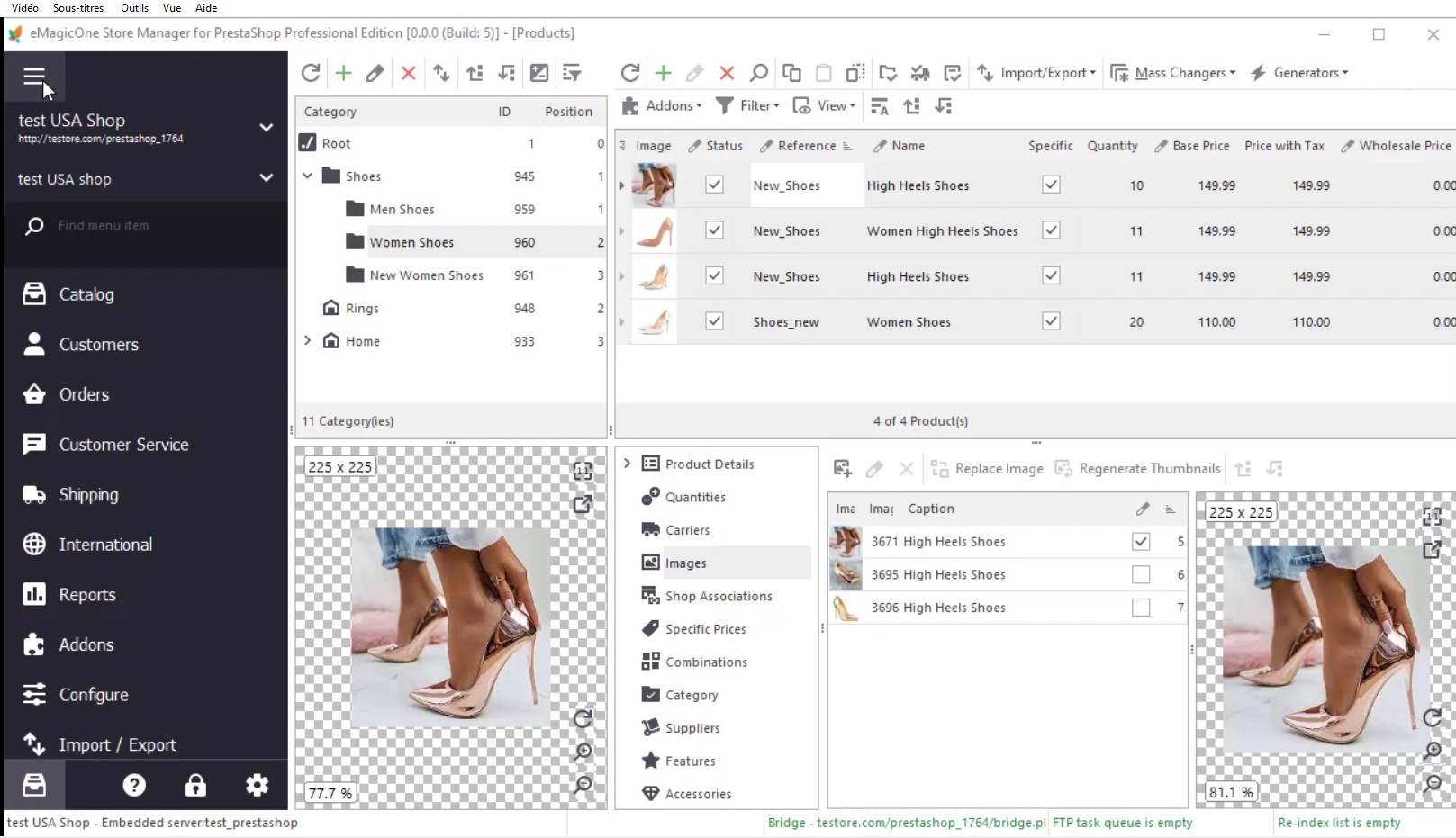Viewport: 1456px width, 838px height.
Task: Uncheck cover checkbox for image 3671
Action: [x=1141, y=541]
